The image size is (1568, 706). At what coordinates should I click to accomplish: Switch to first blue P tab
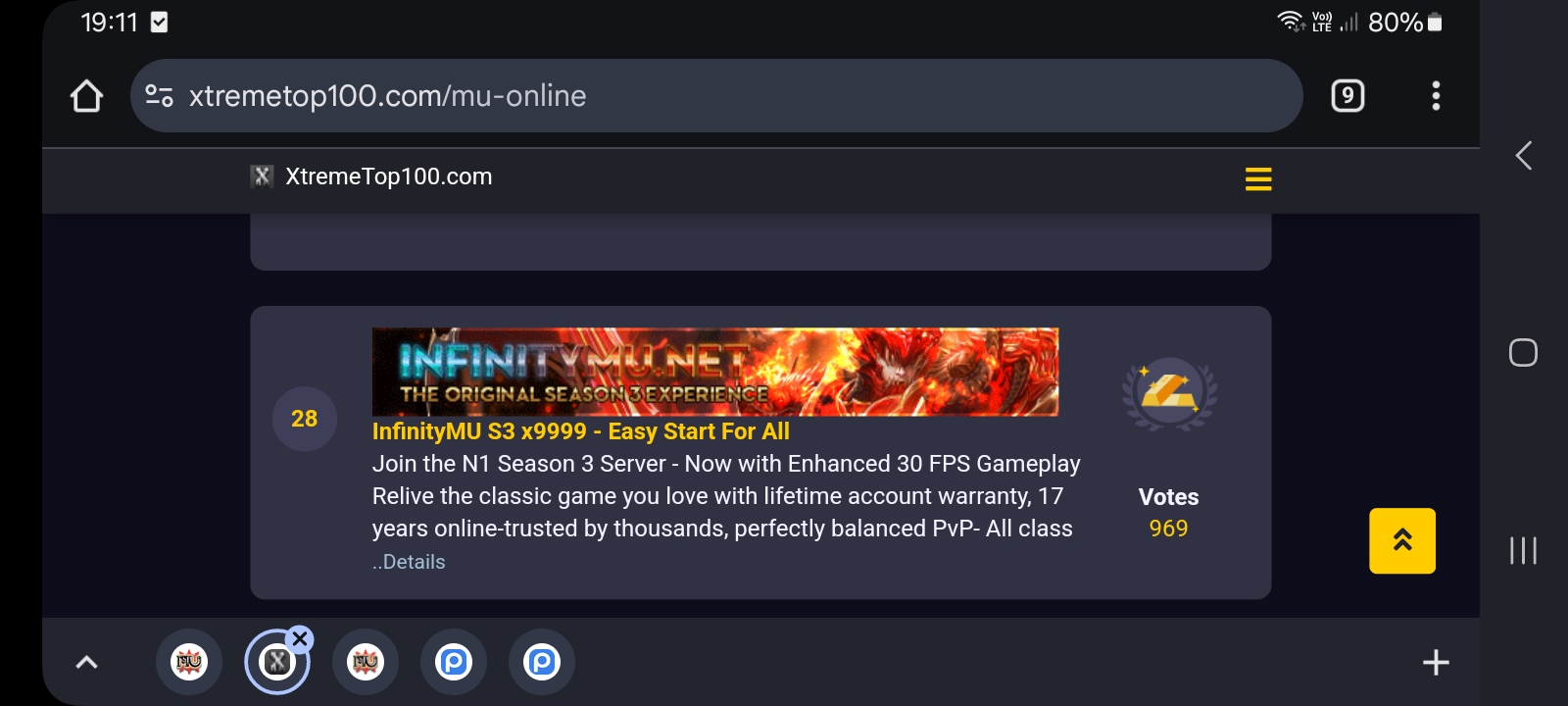[x=454, y=662]
